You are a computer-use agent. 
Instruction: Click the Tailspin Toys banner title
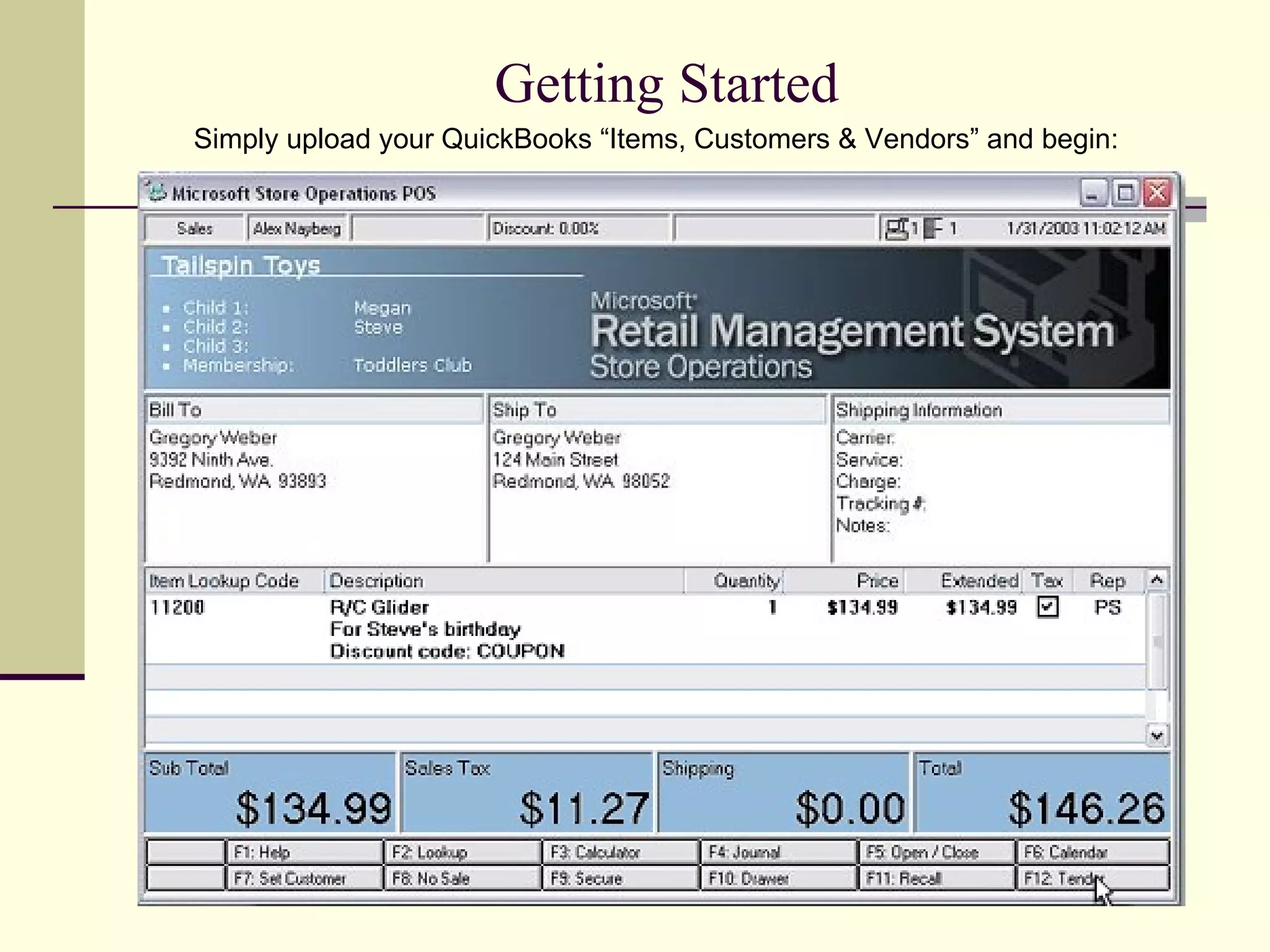pyautogui.click(x=241, y=265)
